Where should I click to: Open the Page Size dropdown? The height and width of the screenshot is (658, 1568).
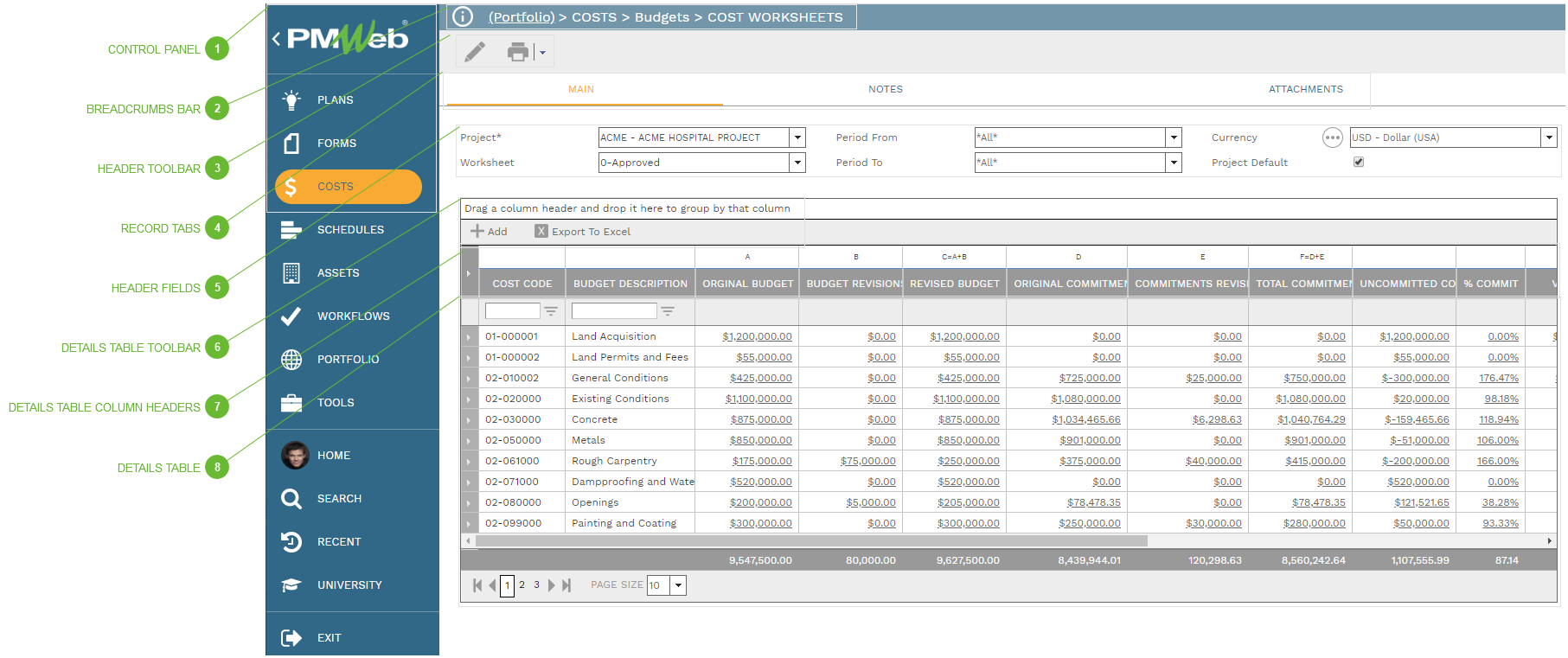coord(679,585)
